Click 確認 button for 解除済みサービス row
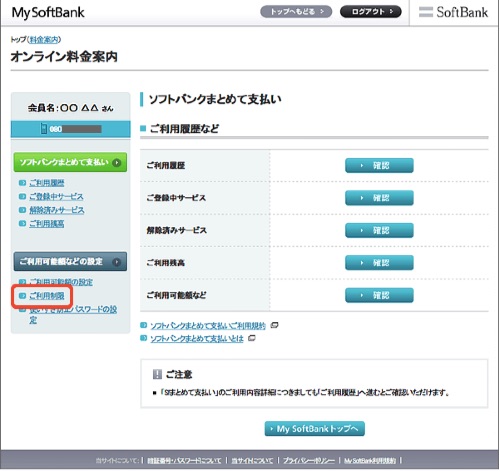The image size is (500, 471). [379, 230]
